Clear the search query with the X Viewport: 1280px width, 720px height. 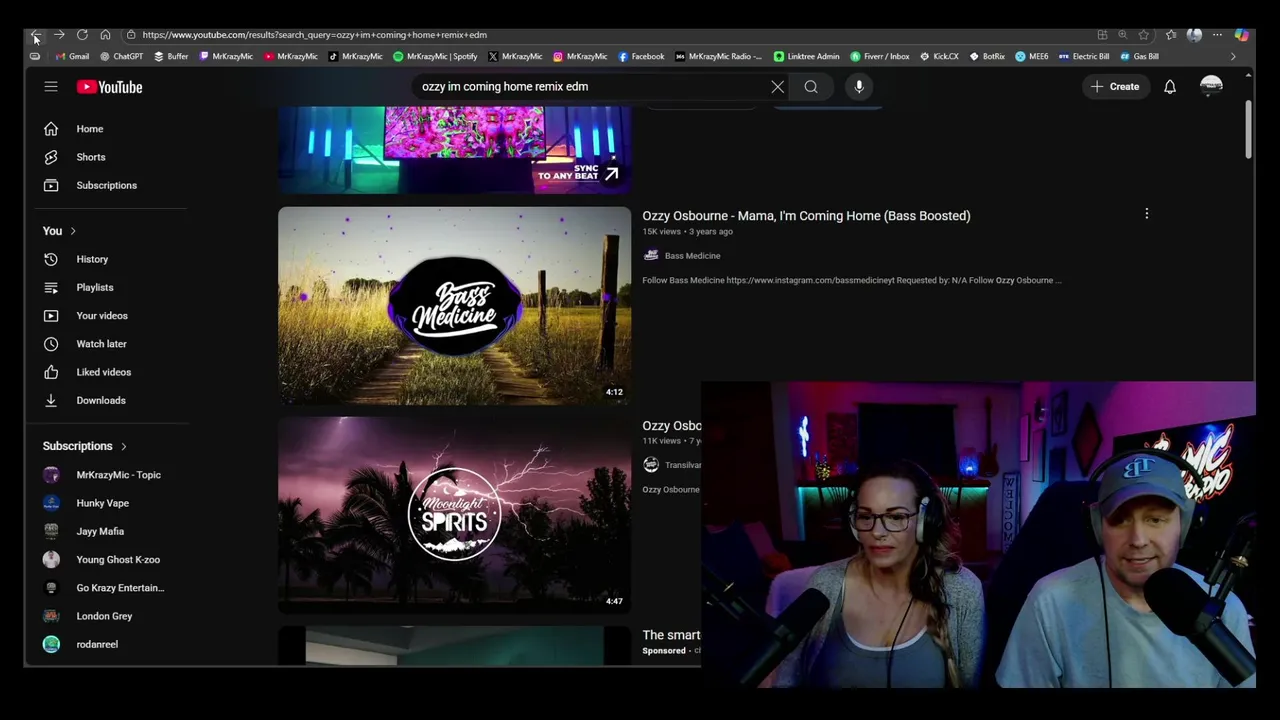[777, 87]
